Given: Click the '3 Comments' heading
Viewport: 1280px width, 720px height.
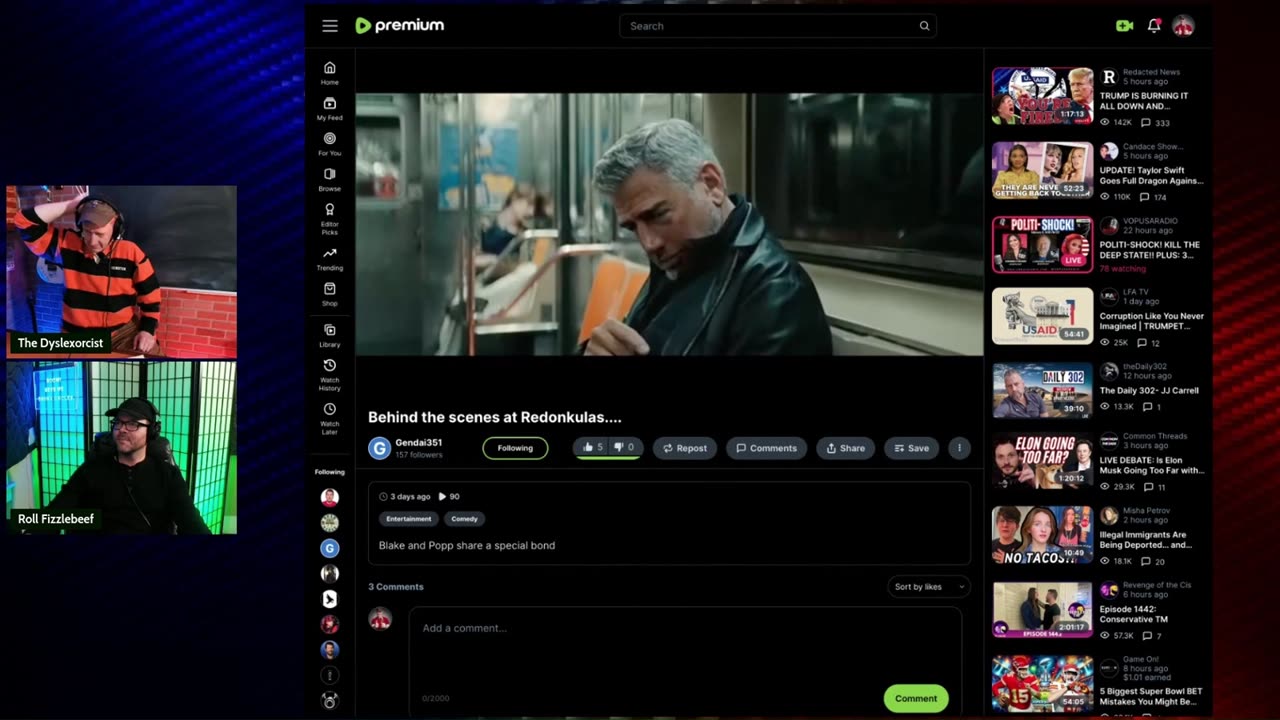Looking at the screenshot, I should [x=396, y=587].
